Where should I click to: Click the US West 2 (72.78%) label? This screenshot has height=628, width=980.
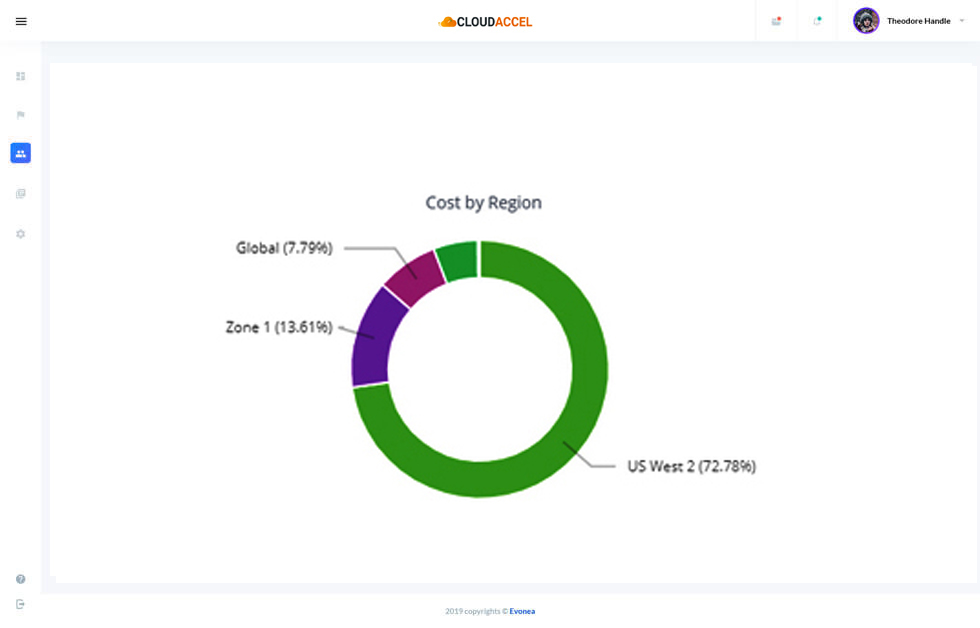(x=691, y=466)
